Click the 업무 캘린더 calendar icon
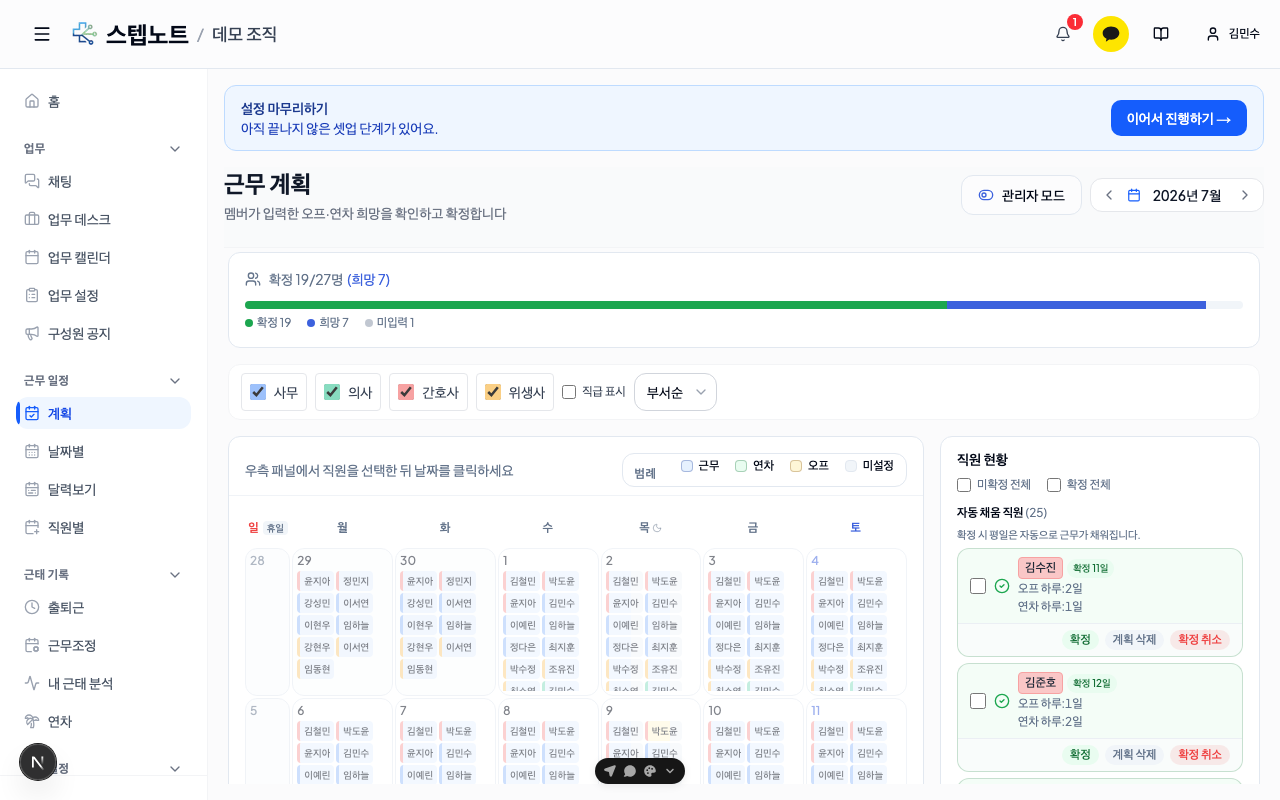 coord(32,257)
